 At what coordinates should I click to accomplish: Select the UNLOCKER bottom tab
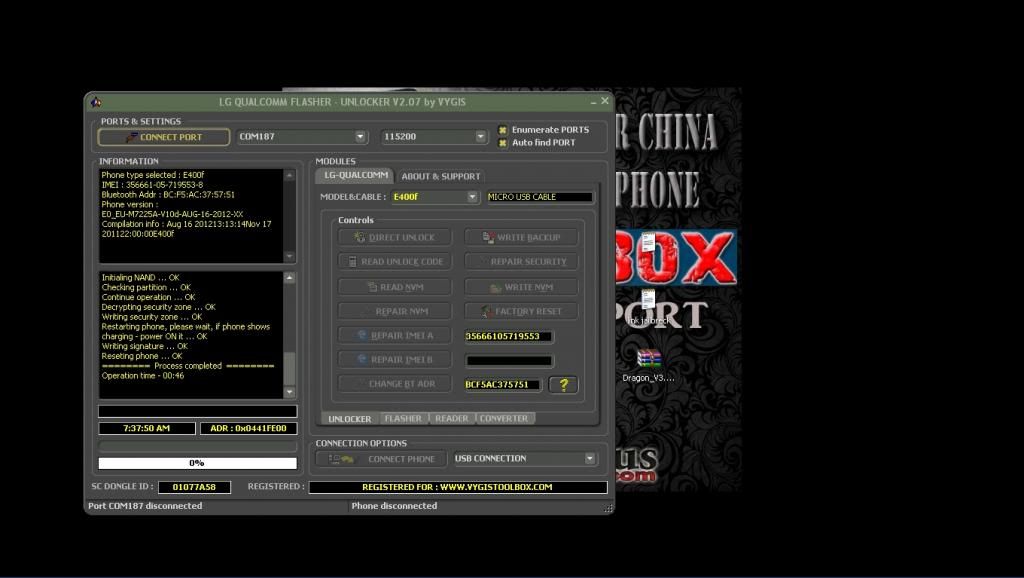pyautogui.click(x=349, y=419)
